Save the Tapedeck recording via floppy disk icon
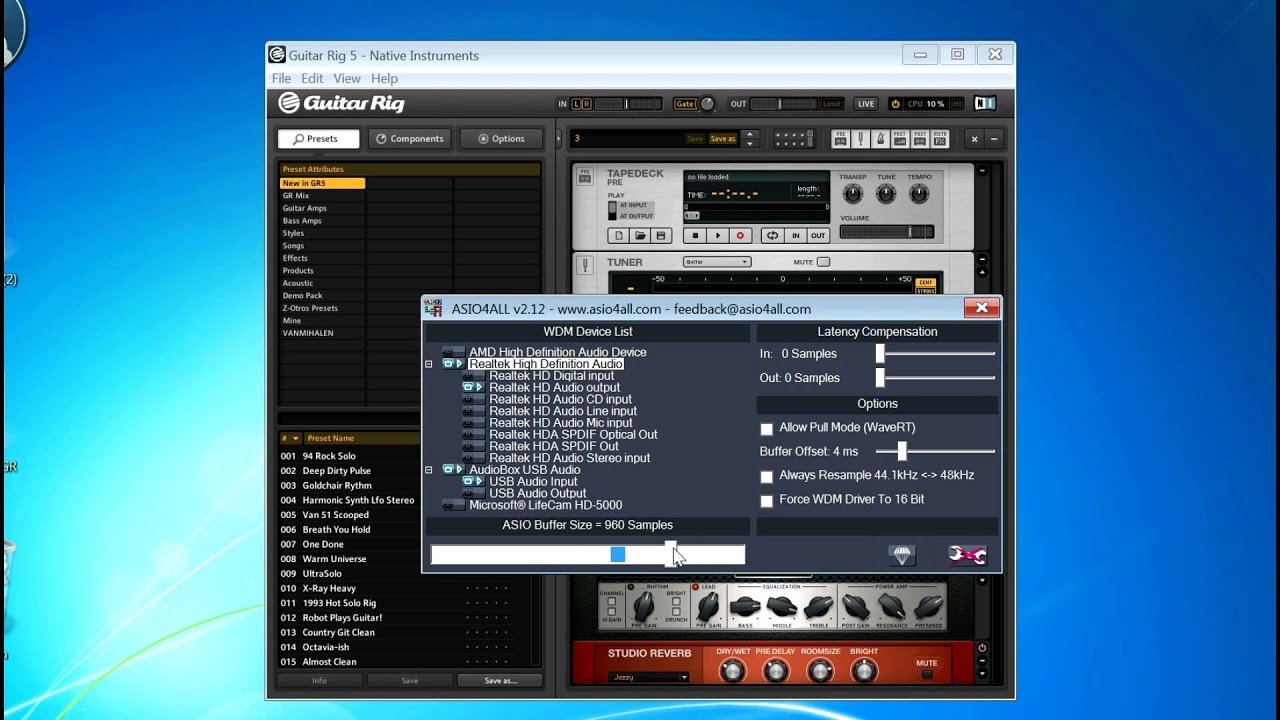 coord(660,236)
